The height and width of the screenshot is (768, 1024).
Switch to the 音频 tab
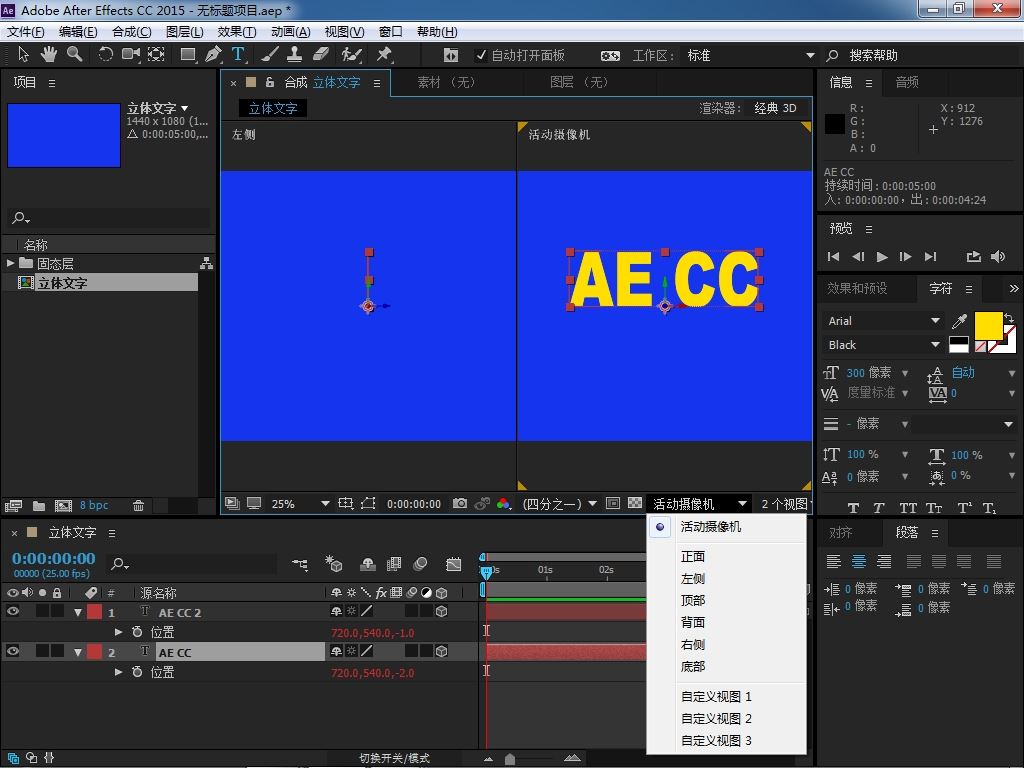pyautogui.click(x=906, y=82)
